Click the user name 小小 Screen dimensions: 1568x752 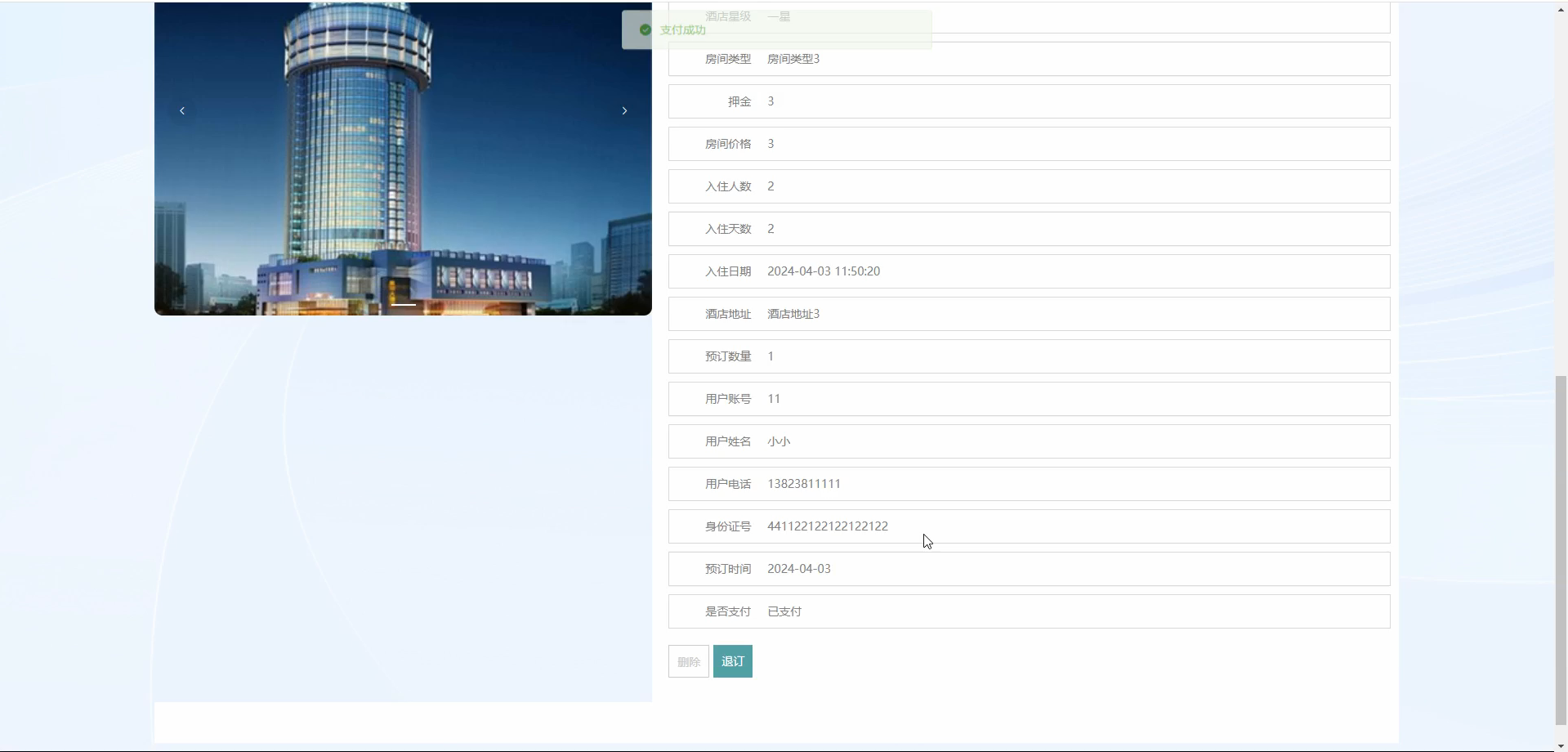coord(779,441)
